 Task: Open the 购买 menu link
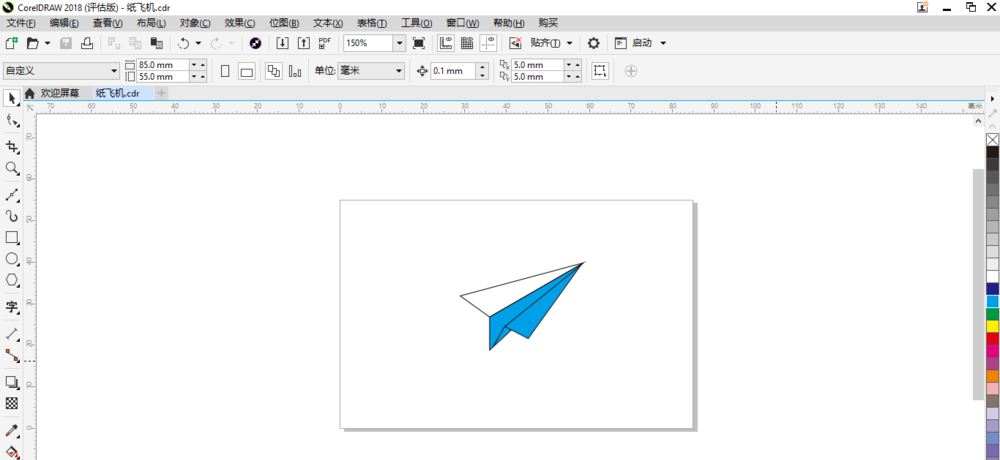tap(548, 24)
